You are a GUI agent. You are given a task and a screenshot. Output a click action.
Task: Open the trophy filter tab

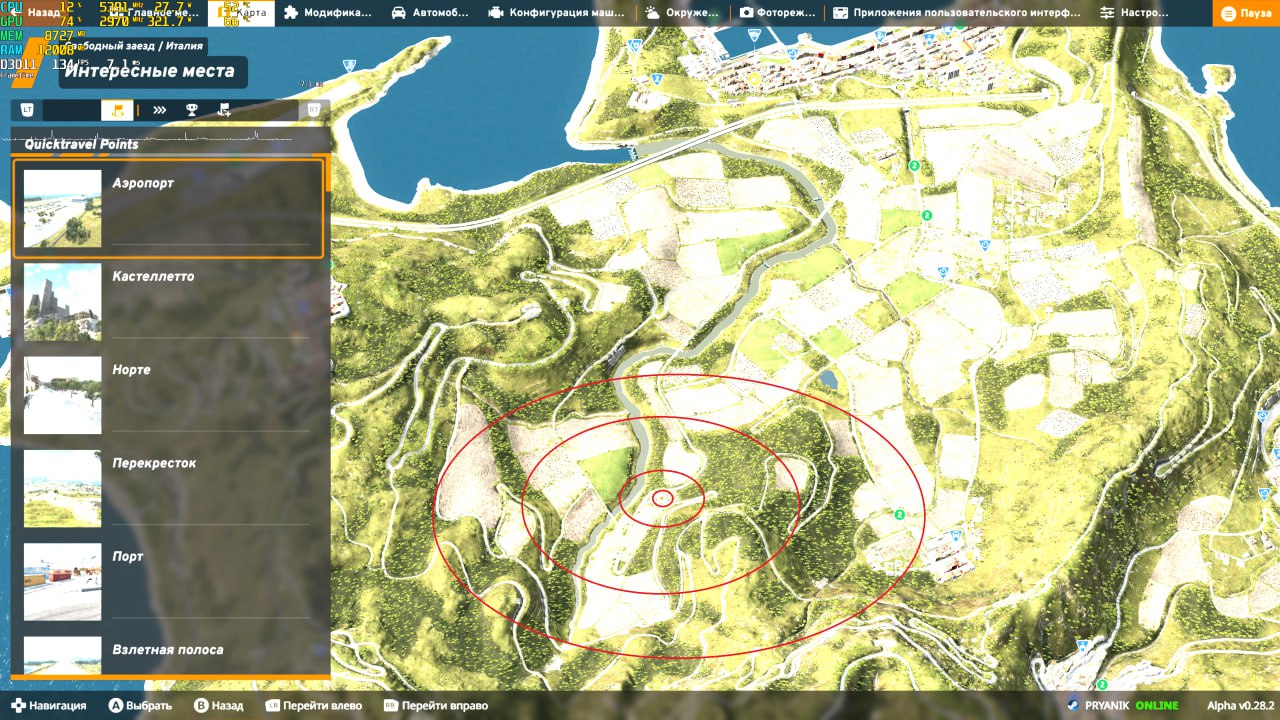point(191,110)
